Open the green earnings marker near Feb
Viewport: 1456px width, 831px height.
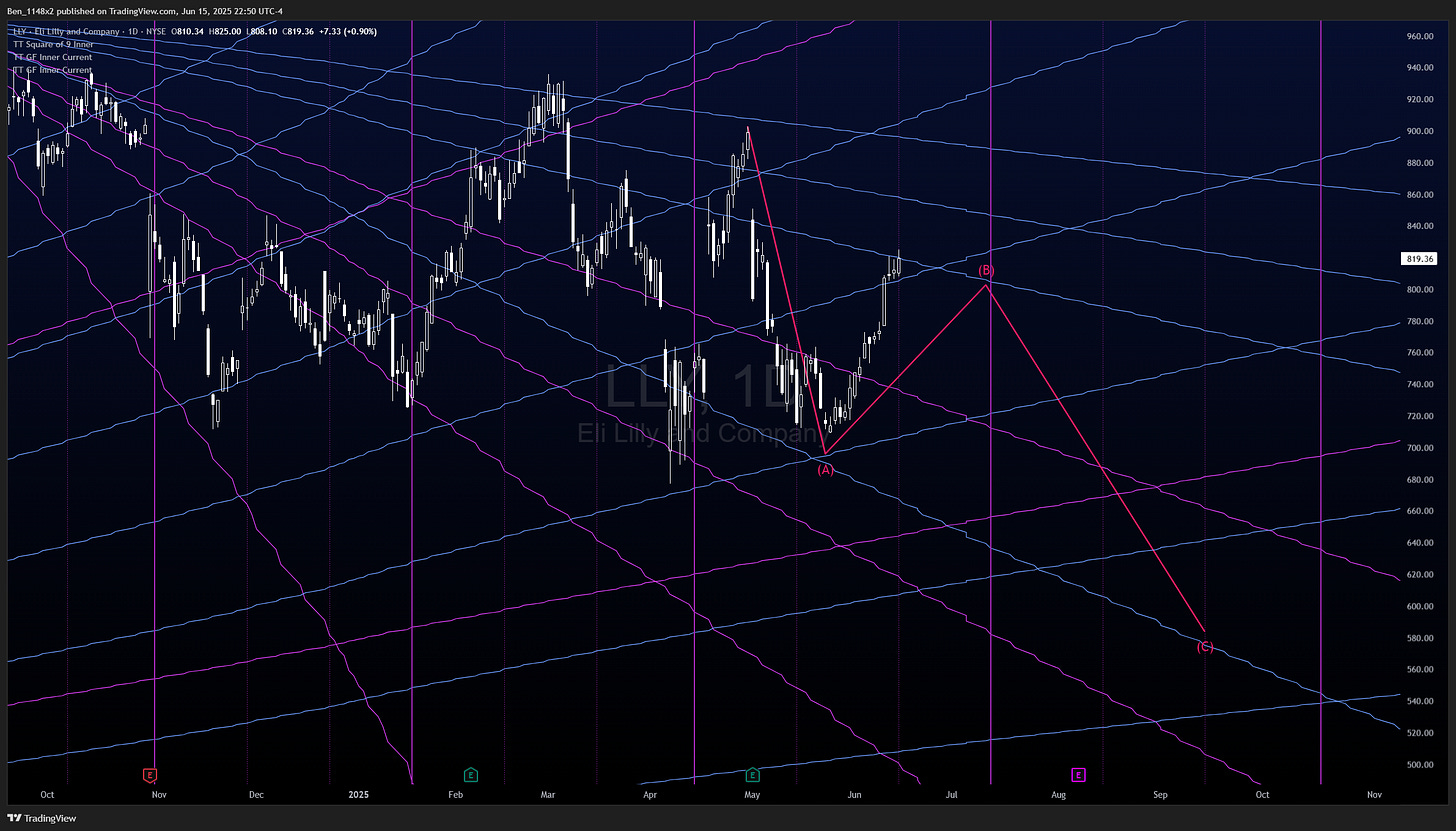tap(469, 774)
